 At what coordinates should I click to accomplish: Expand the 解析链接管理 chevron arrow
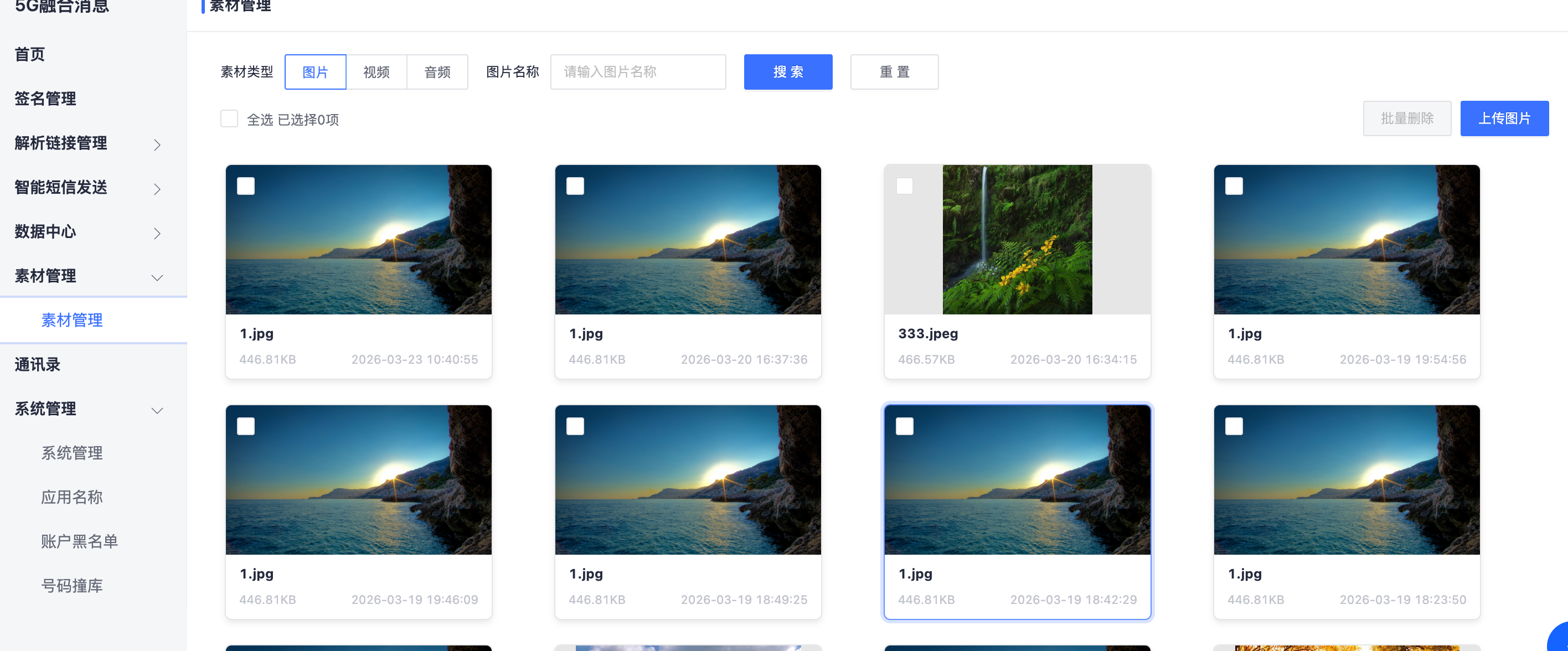coord(157,144)
